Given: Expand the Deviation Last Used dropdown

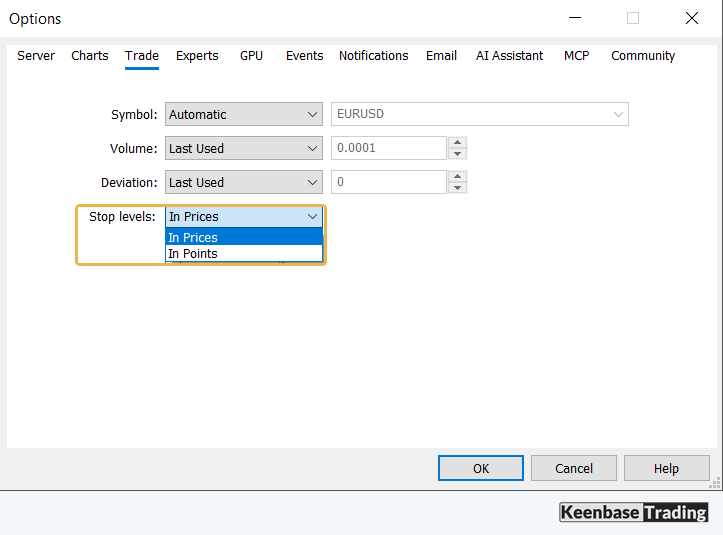Looking at the screenshot, I should tap(244, 182).
